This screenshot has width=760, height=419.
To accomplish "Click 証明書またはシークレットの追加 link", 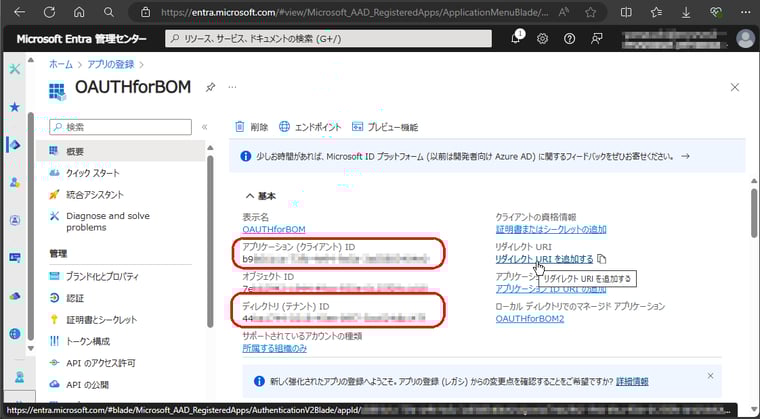I will [x=551, y=229].
